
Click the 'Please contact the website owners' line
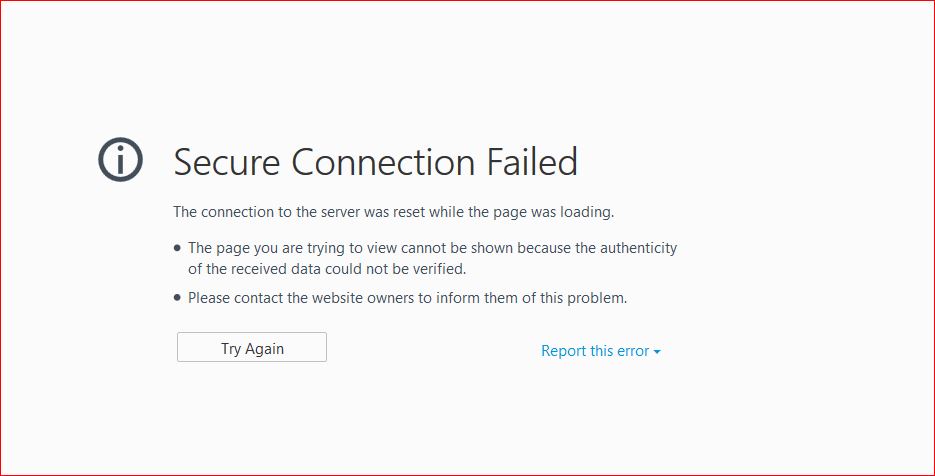(x=407, y=298)
